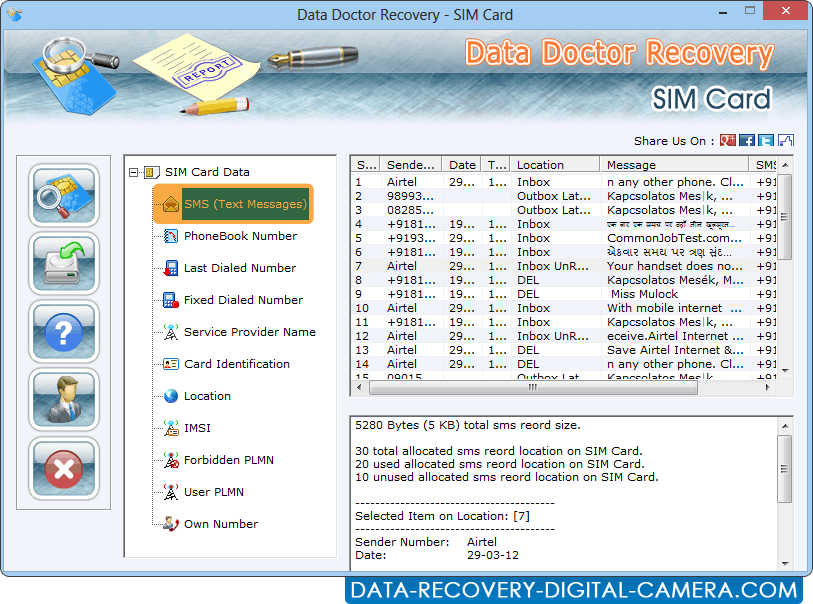Image resolution: width=813 pixels, height=604 pixels.
Task: Open IMSI tree item
Action: (197, 428)
